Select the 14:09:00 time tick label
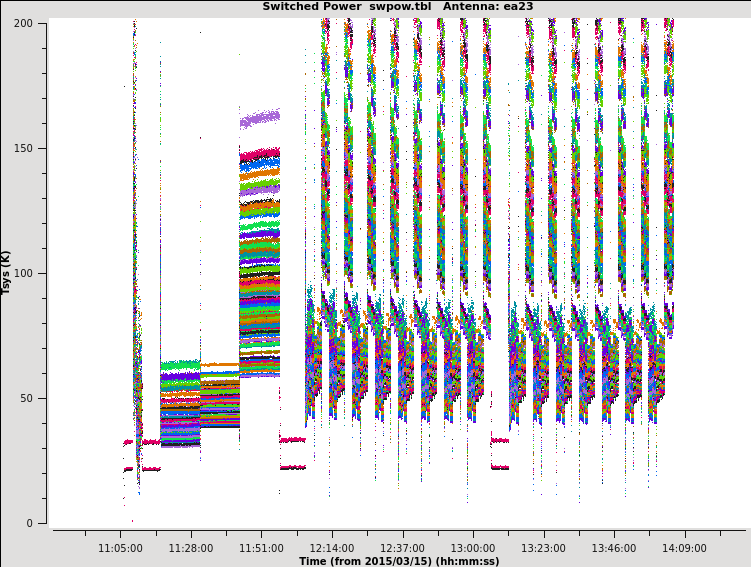The height and width of the screenshot is (567, 751). click(684, 548)
